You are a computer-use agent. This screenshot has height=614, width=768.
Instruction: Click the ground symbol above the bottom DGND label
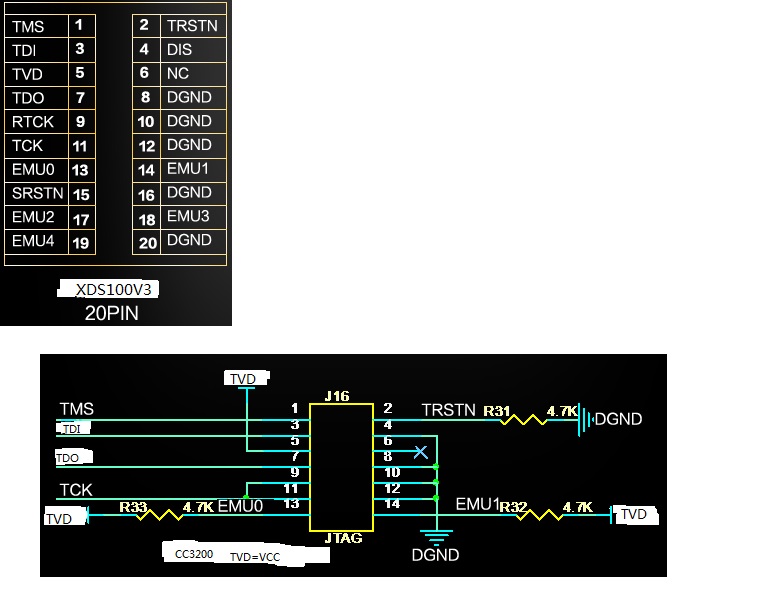(436, 537)
